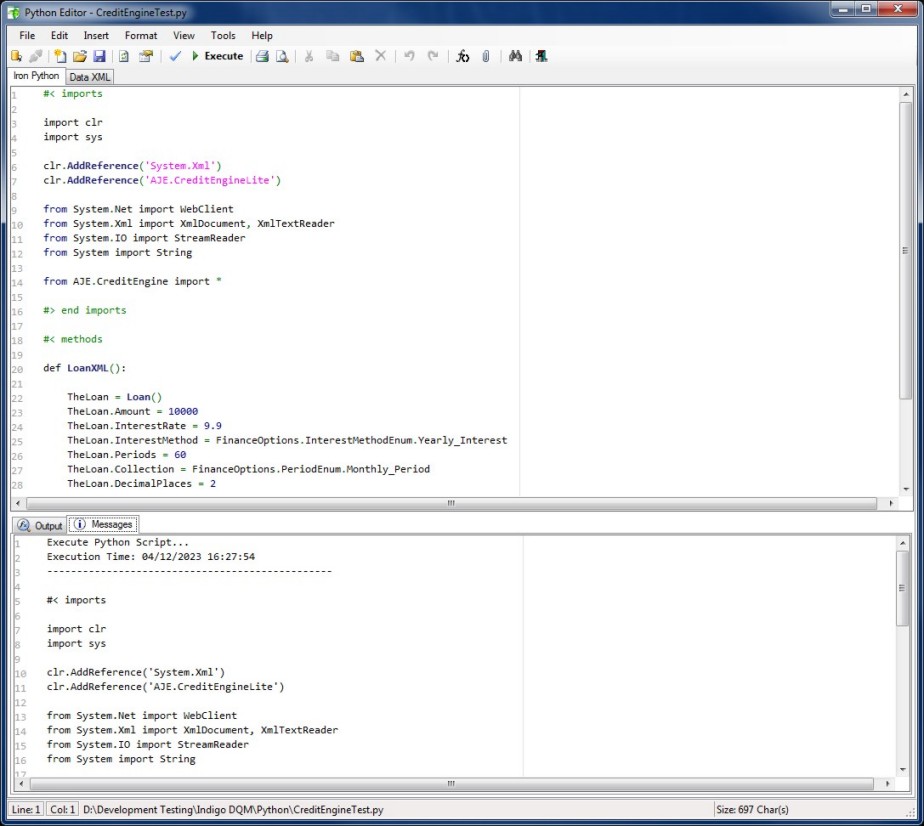This screenshot has height=826, width=924.
Task: Open the File menu
Action: coord(27,35)
